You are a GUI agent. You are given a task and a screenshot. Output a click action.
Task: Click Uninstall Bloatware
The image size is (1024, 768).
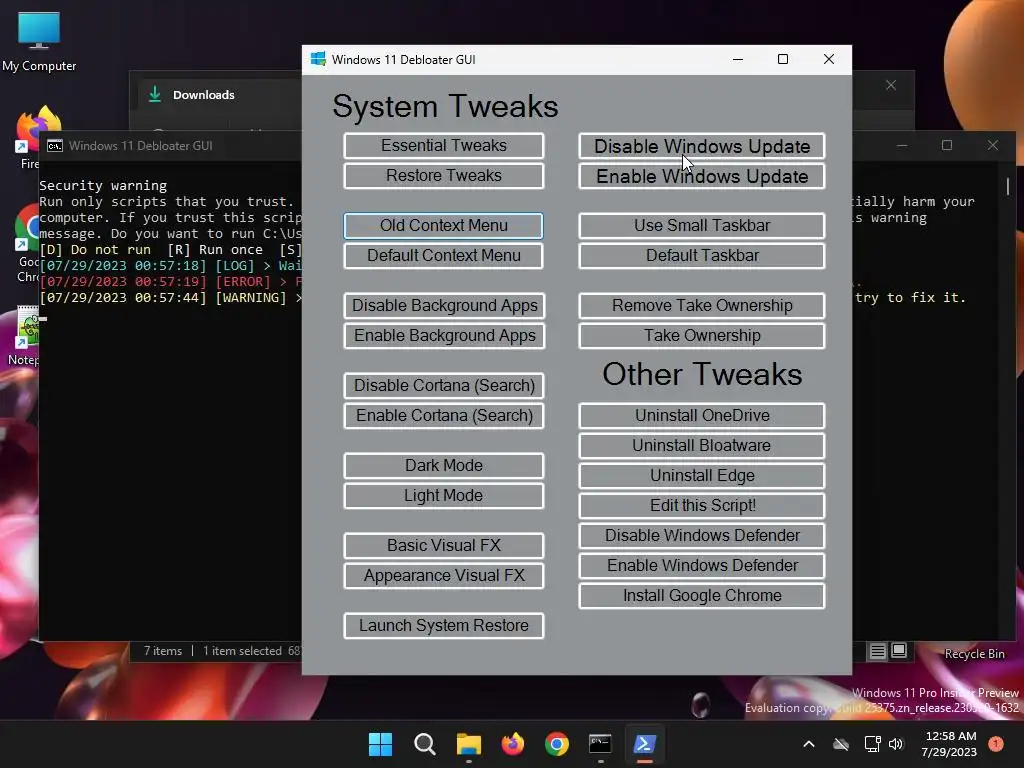702,445
